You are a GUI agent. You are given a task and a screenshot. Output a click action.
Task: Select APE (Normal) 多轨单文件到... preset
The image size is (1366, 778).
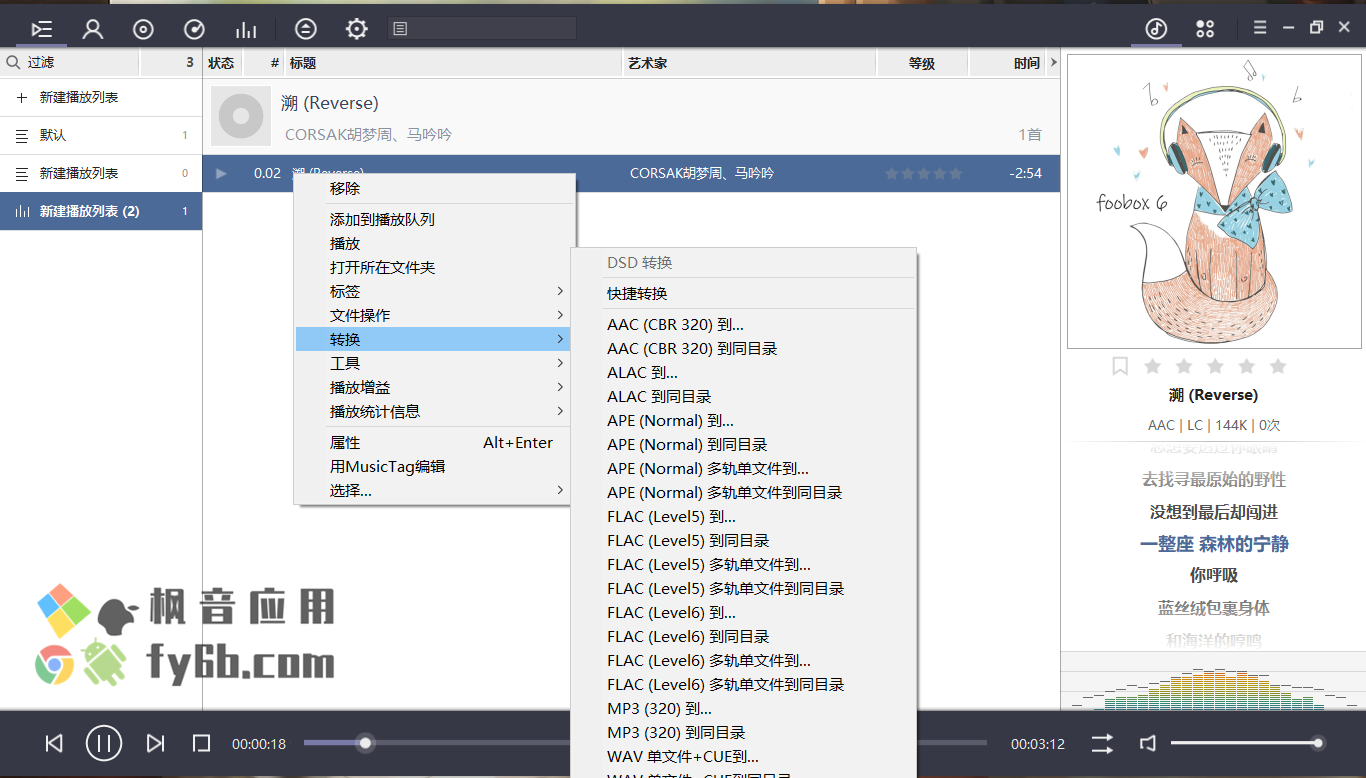coord(744,468)
